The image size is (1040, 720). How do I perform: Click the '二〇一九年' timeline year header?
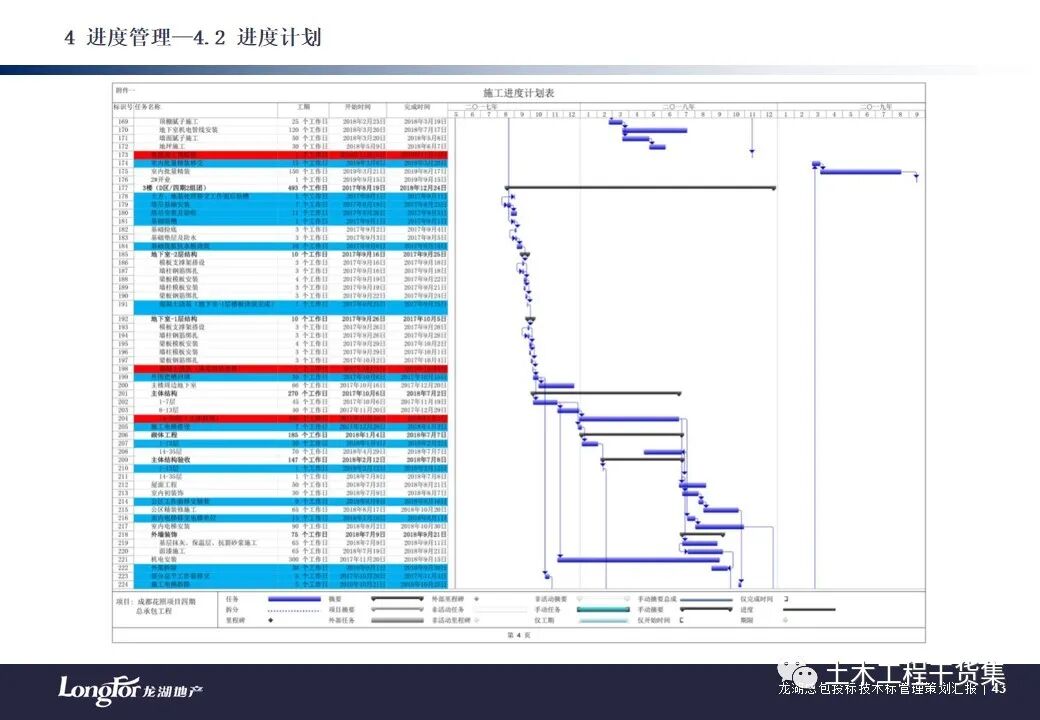click(x=876, y=107)
